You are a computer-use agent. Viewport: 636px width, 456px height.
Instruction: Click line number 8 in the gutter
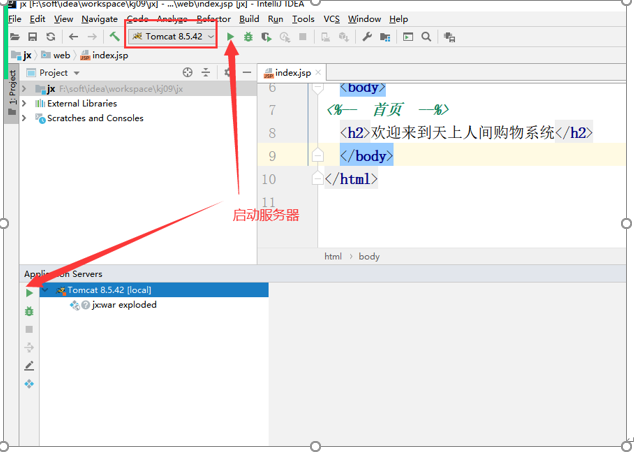pos(272,133)
